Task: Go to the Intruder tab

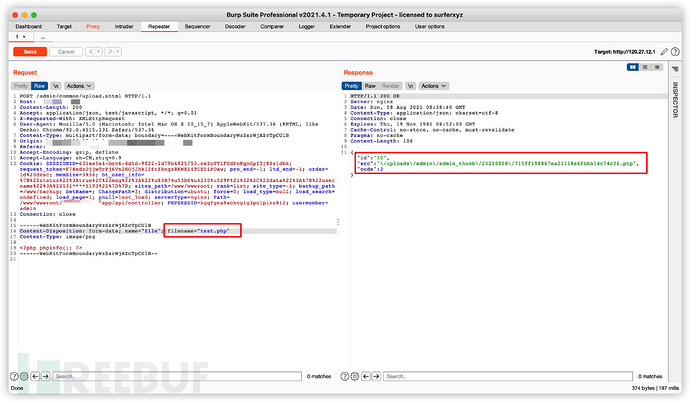Action: click(124, 26)
